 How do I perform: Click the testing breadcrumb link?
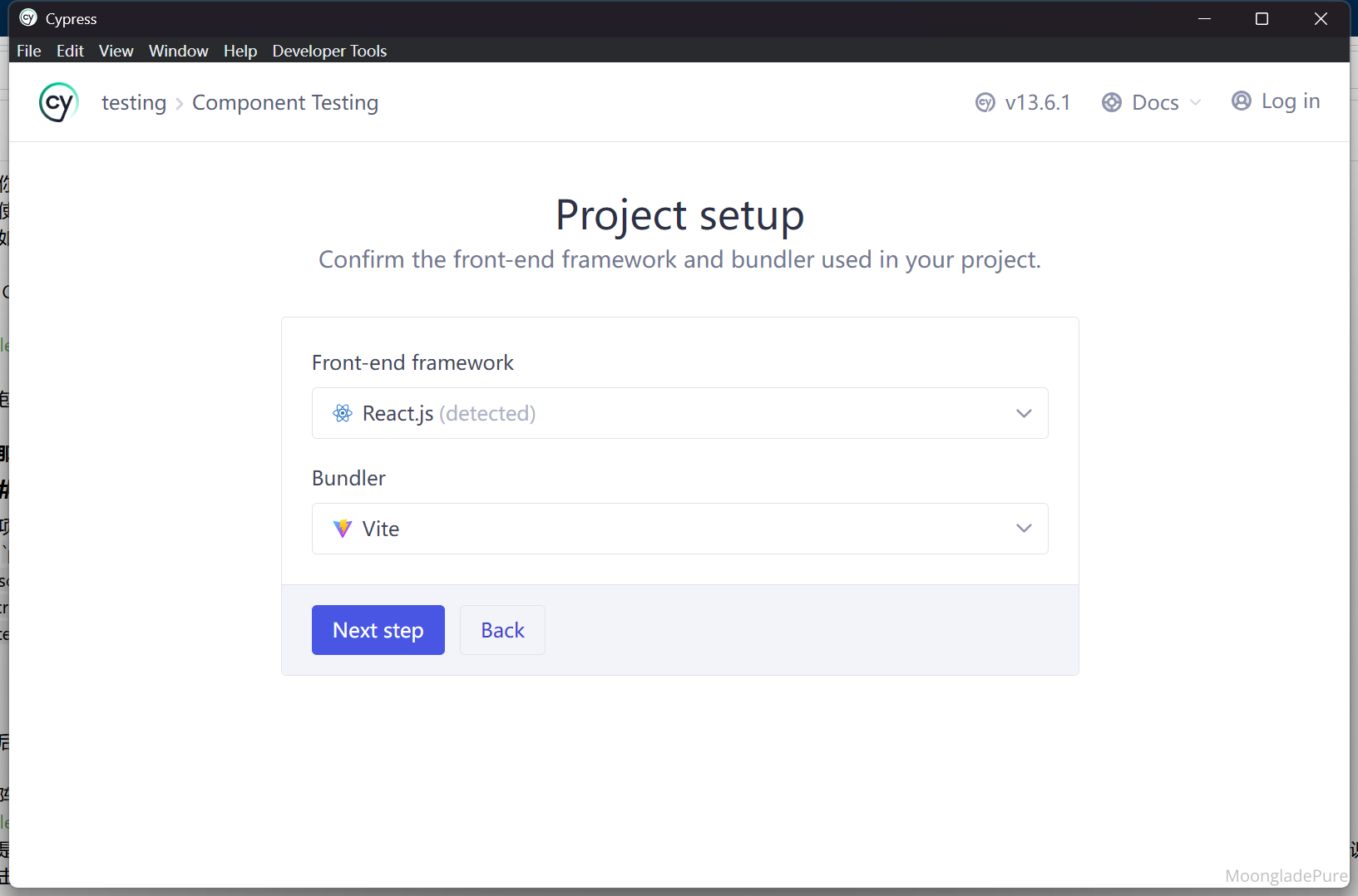[134, 102]
